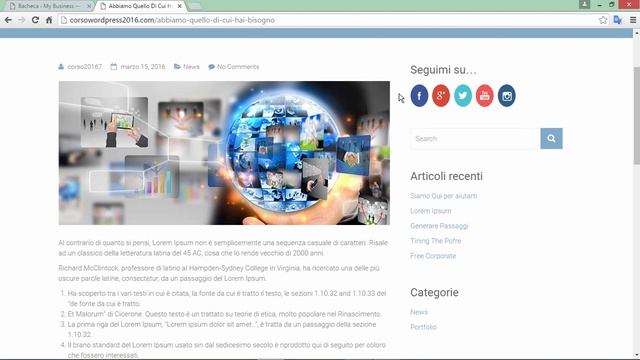This screenshot has width=640, height=360.
Task: Open the Google Plus social icon
Action: pyautogui.click(x=441, y=96)
